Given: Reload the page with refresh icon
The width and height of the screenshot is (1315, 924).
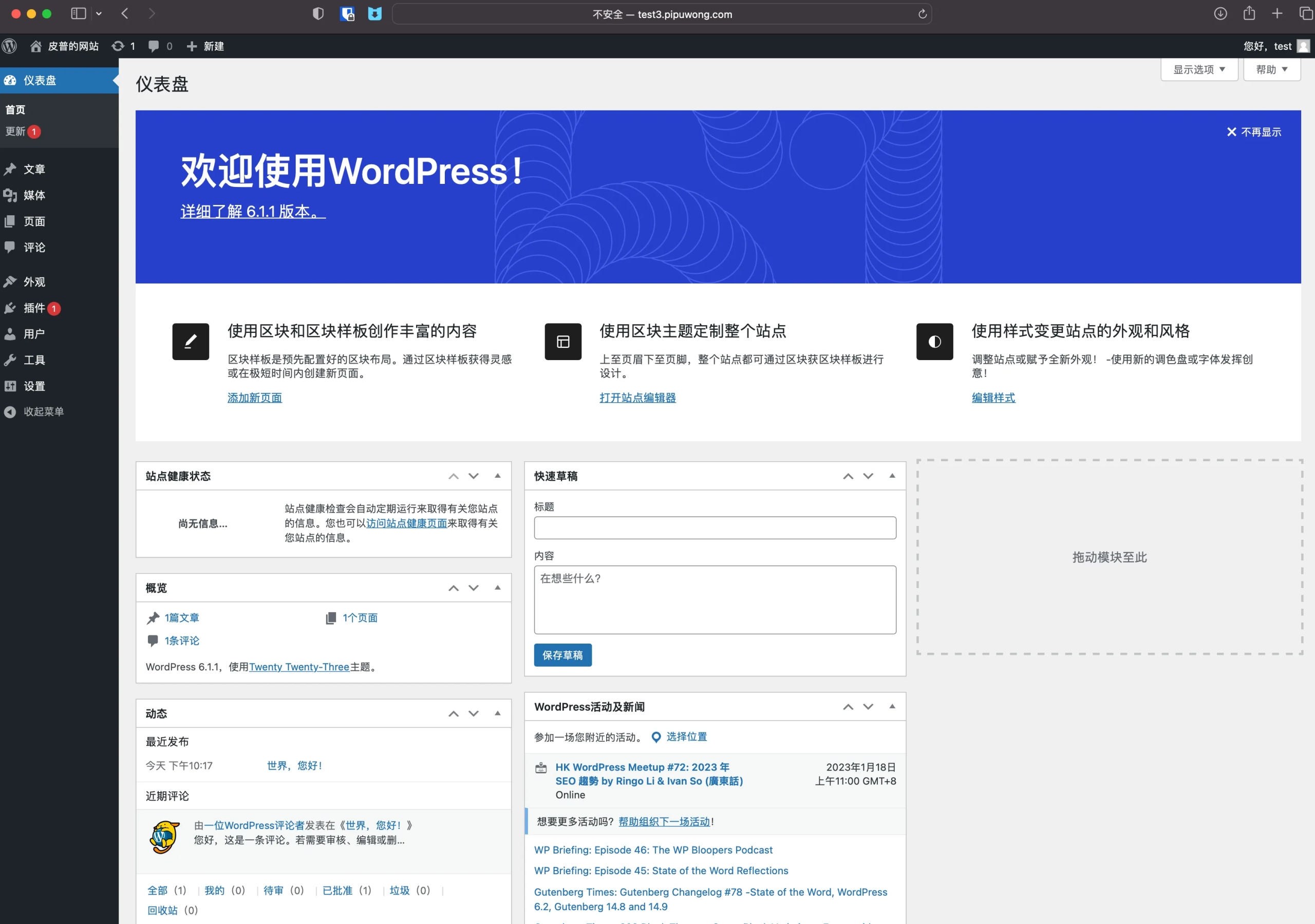Looking at the screenshot, I should pyautogui.click(x=922, y=14).
